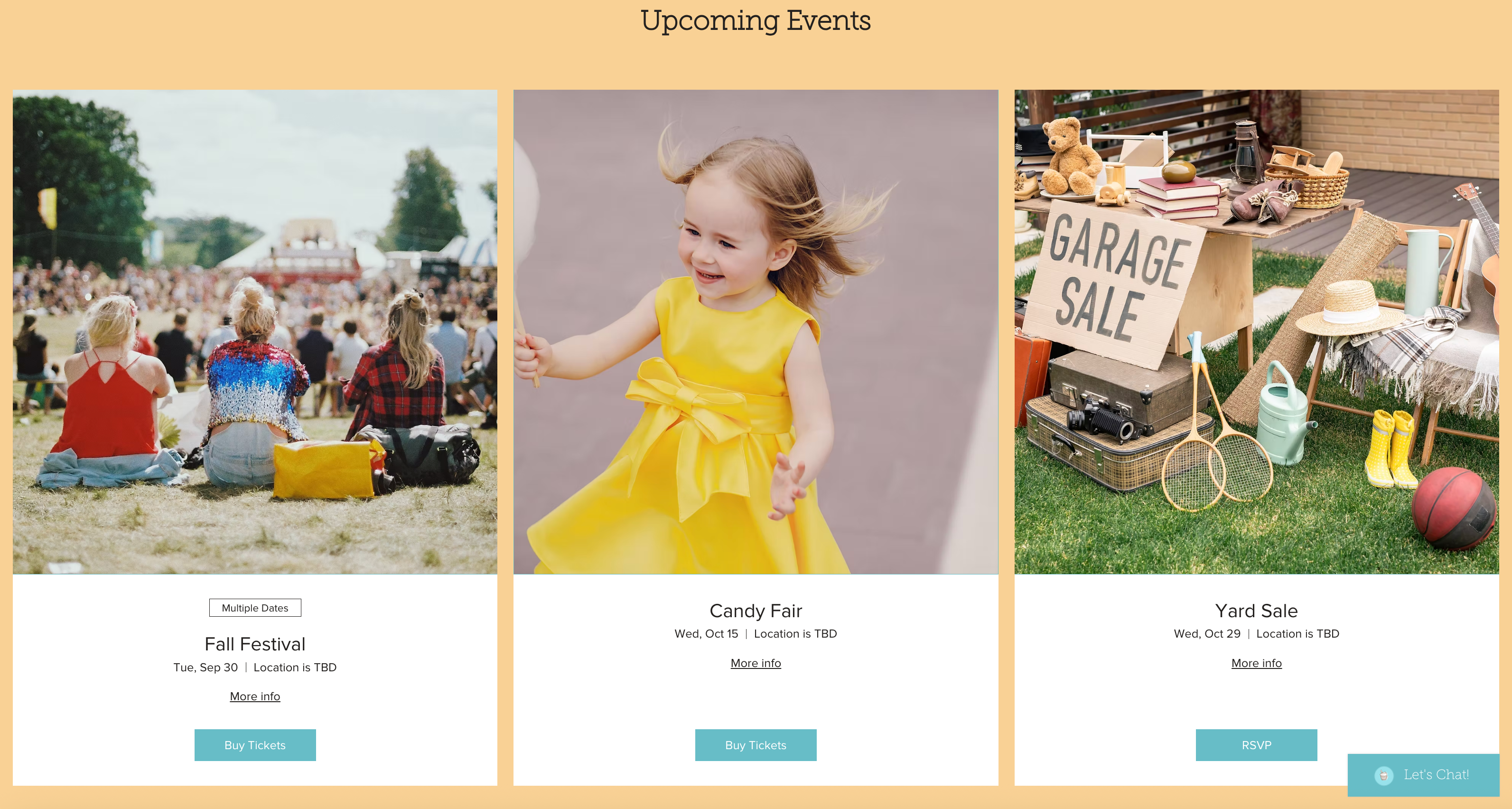This screenshot has width=1512, height=809.
Task: Click Buy Tickets for Fall Festival
Action: (x=255, y=745)
